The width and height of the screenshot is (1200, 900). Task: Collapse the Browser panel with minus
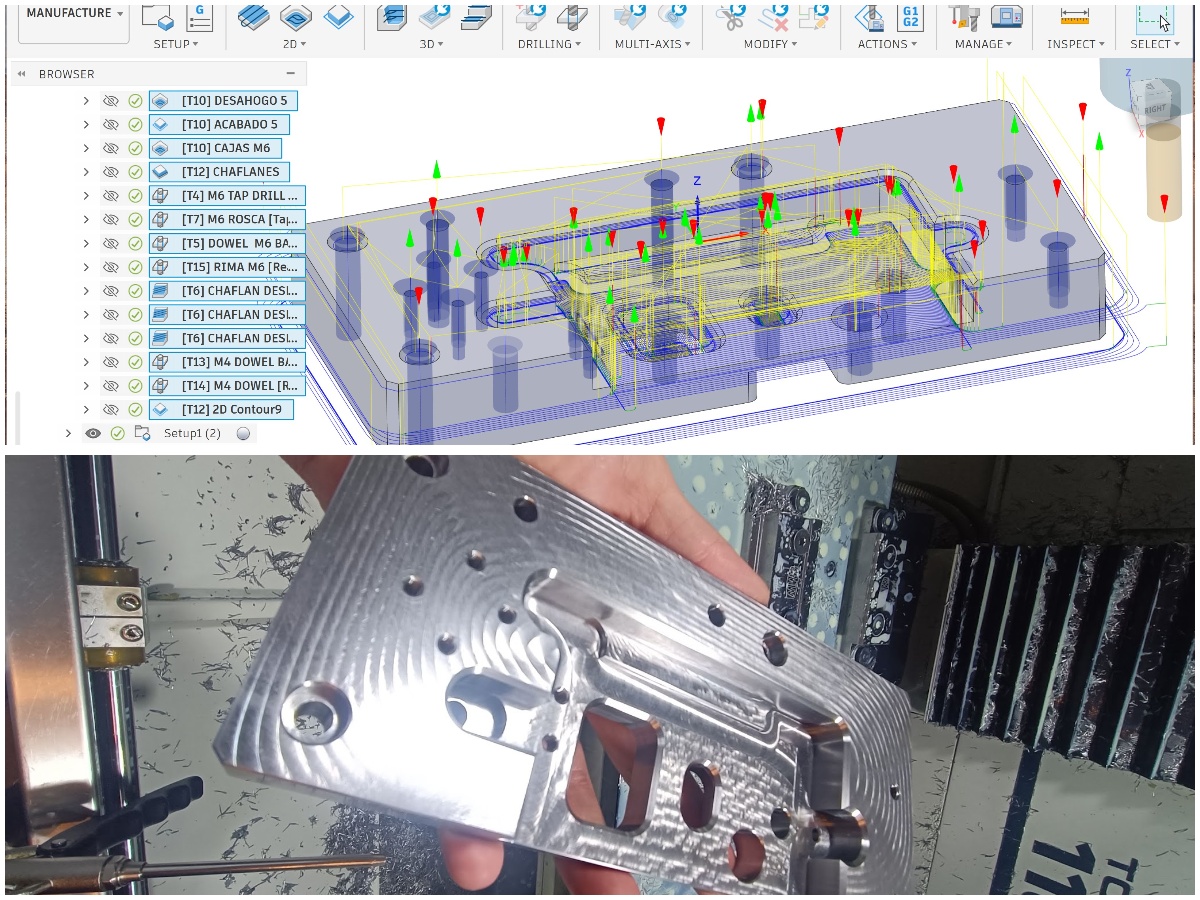[x=291, y=74]
